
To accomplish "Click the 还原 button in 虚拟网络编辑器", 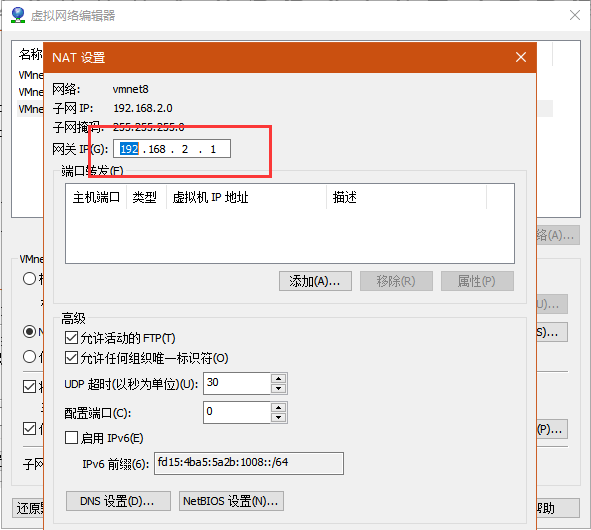I will 28,508.
